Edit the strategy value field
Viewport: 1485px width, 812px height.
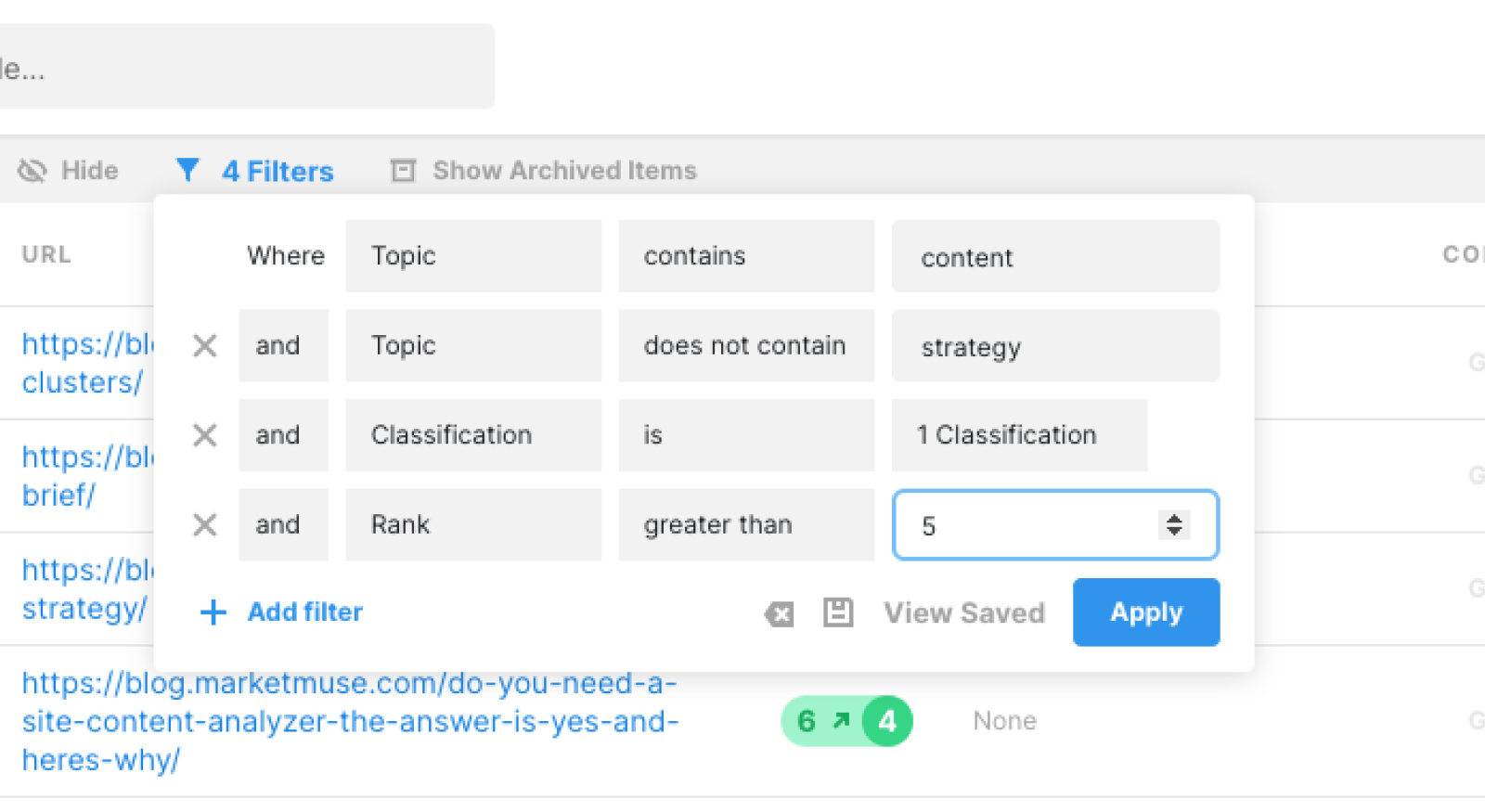pos(1055,346)
